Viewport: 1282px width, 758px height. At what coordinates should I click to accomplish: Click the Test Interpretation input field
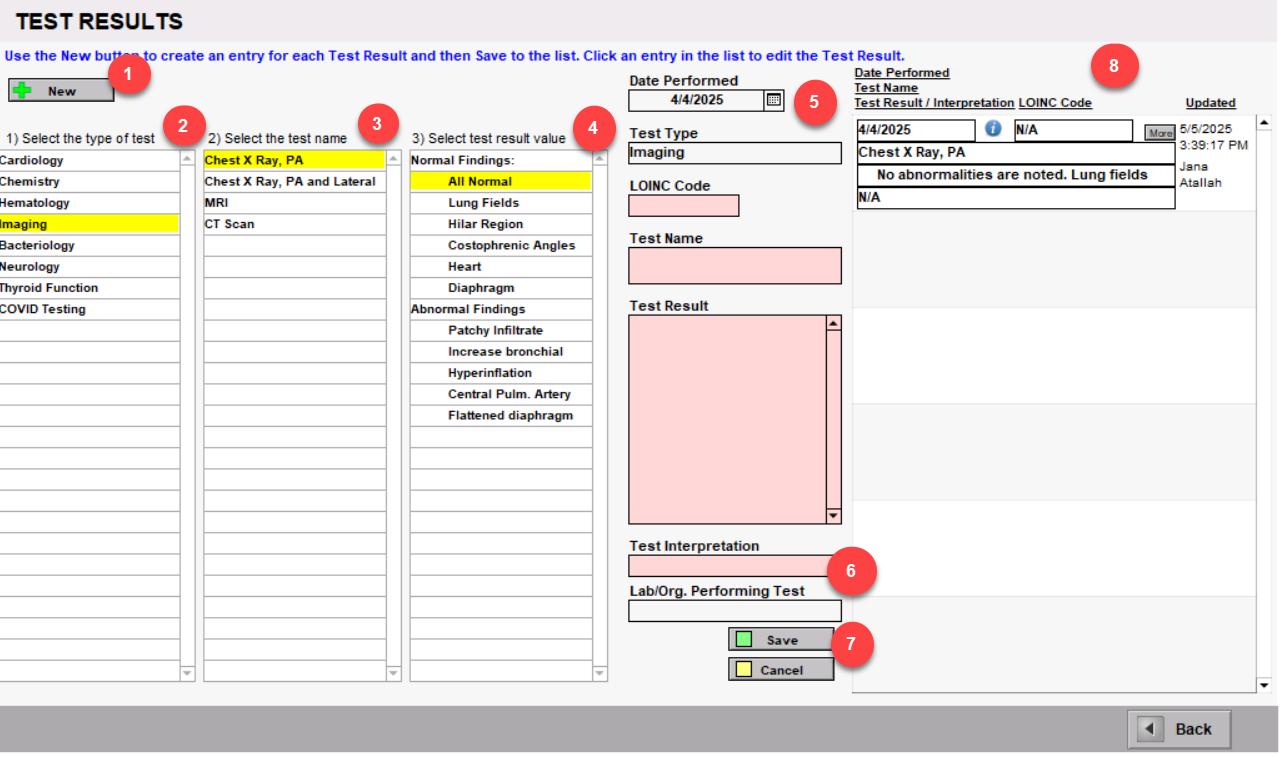(x=728, y=566)
